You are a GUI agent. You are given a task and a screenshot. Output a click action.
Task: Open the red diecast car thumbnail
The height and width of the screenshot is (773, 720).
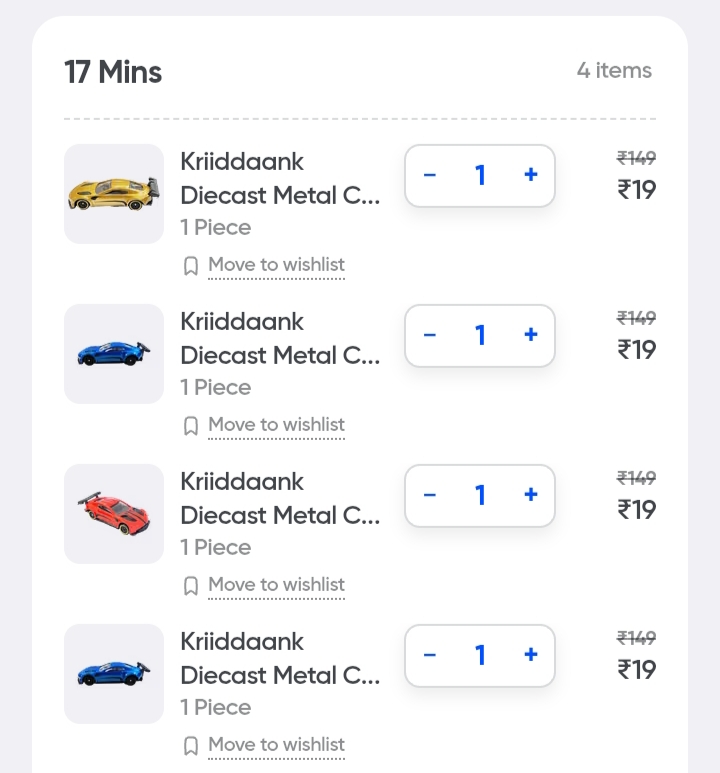click(x=114, y=513)
